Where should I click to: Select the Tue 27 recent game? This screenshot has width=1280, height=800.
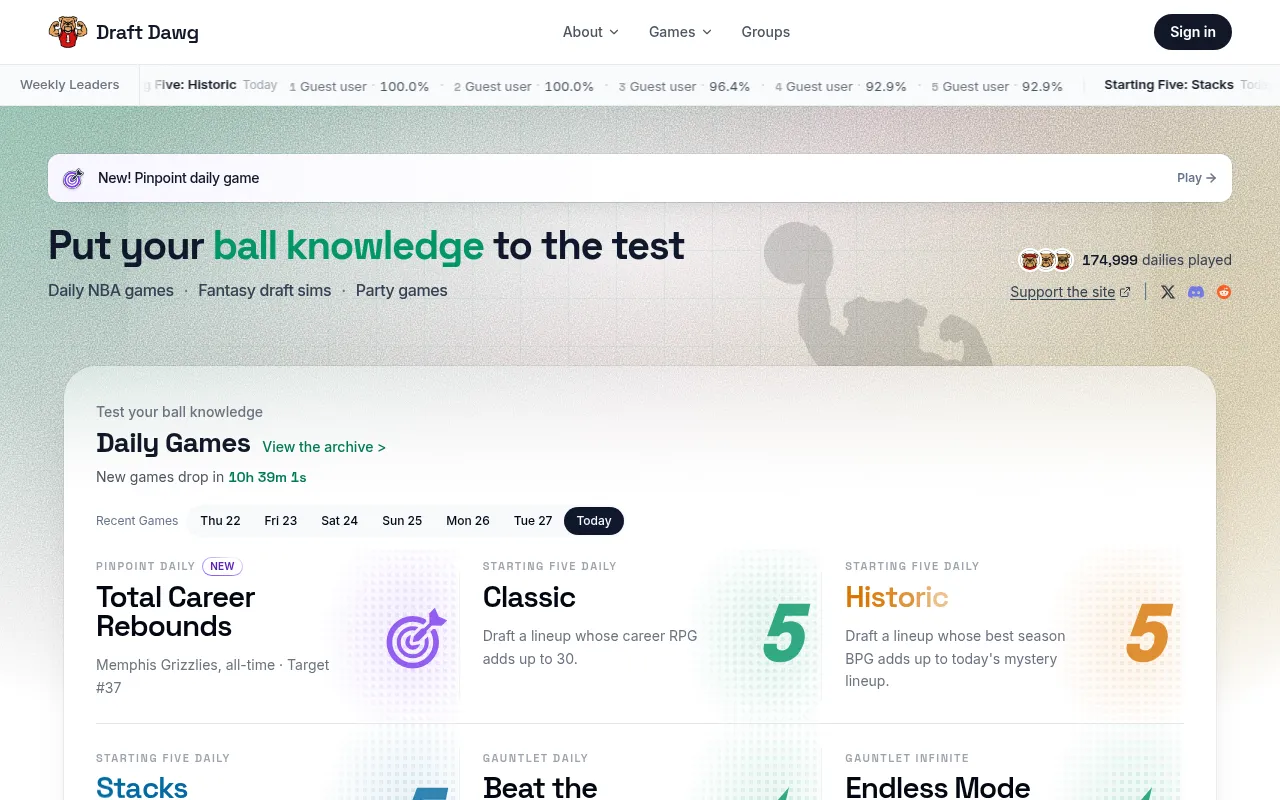[533, 521]
